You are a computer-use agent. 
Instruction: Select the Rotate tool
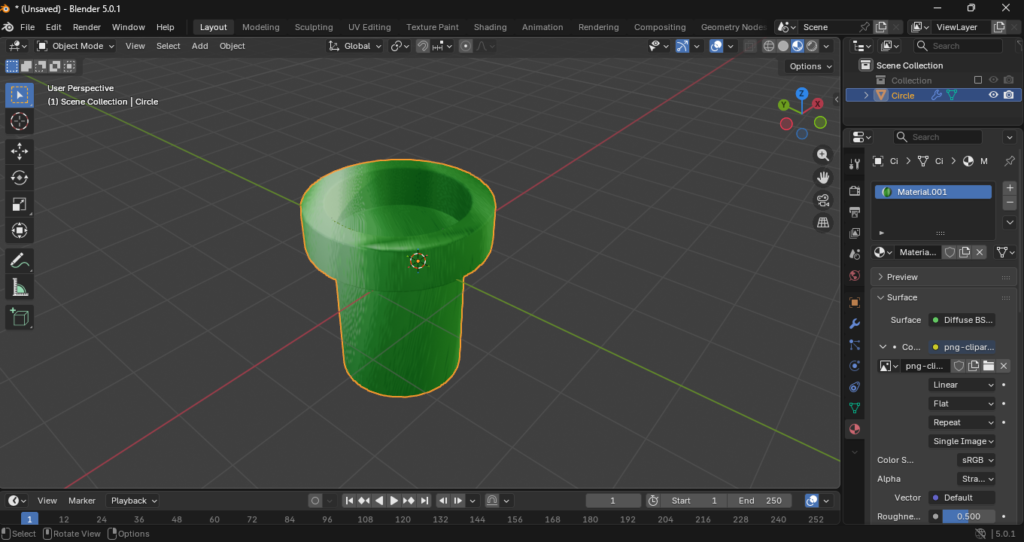click(x=19, y=178)
